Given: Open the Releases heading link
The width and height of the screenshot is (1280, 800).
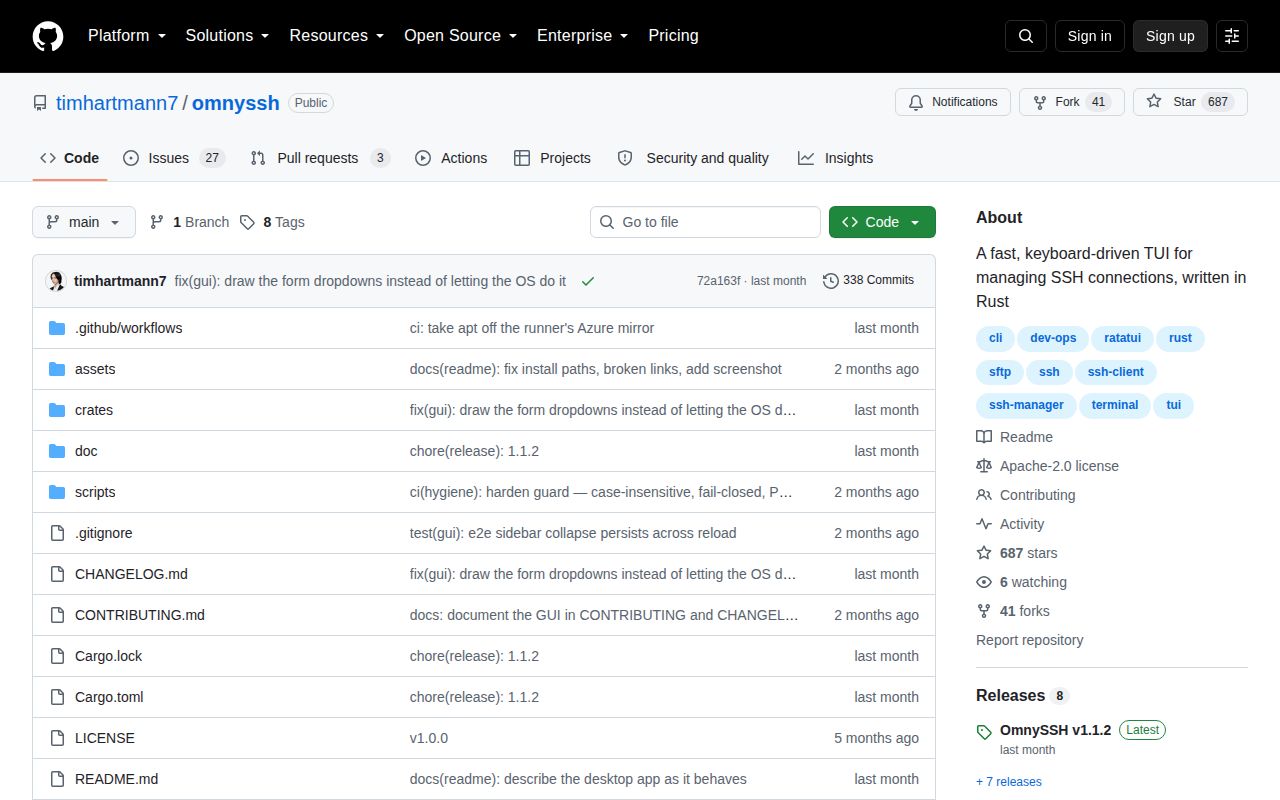Looking at the screenshot, I should click(1022, 695).
